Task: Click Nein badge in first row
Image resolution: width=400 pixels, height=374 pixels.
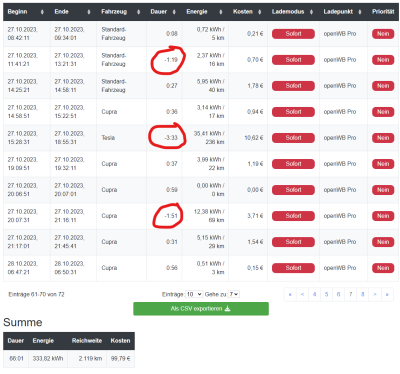Action: [383, 34]
